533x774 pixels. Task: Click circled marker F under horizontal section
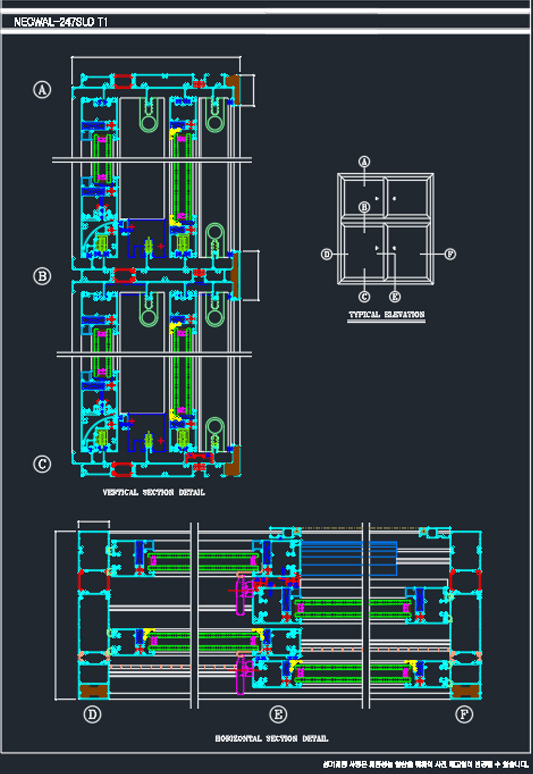click(x=464, y=714)
